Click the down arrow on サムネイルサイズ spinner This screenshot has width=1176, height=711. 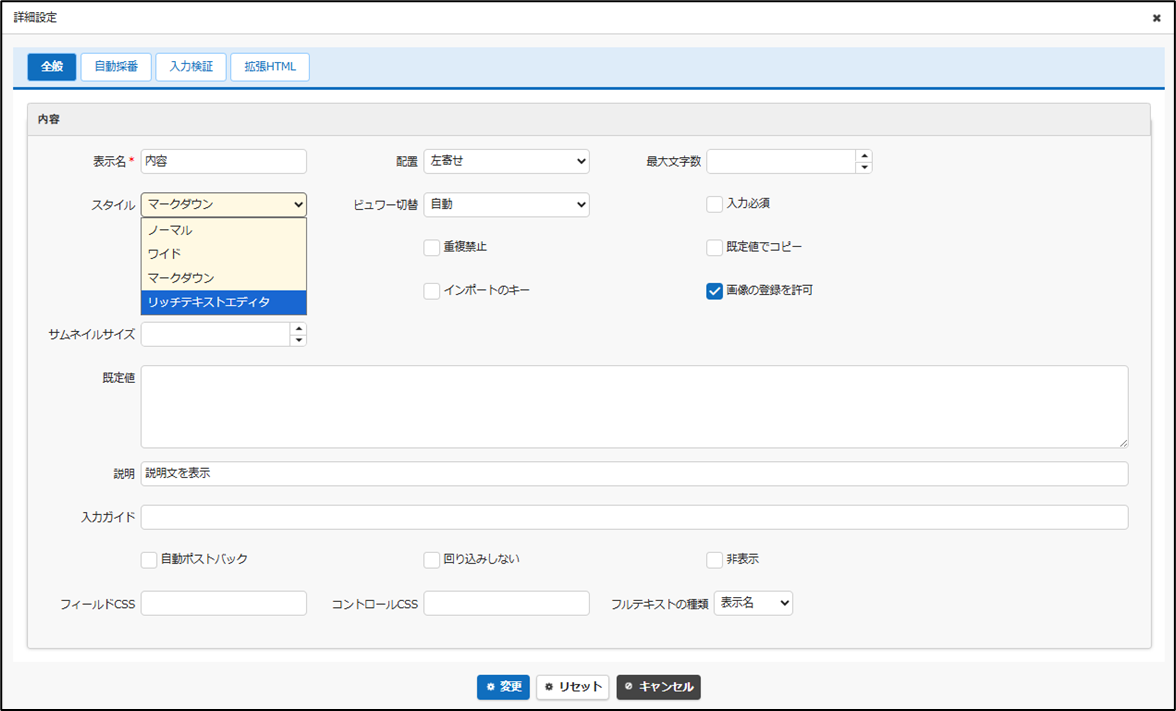coord(298,340)
